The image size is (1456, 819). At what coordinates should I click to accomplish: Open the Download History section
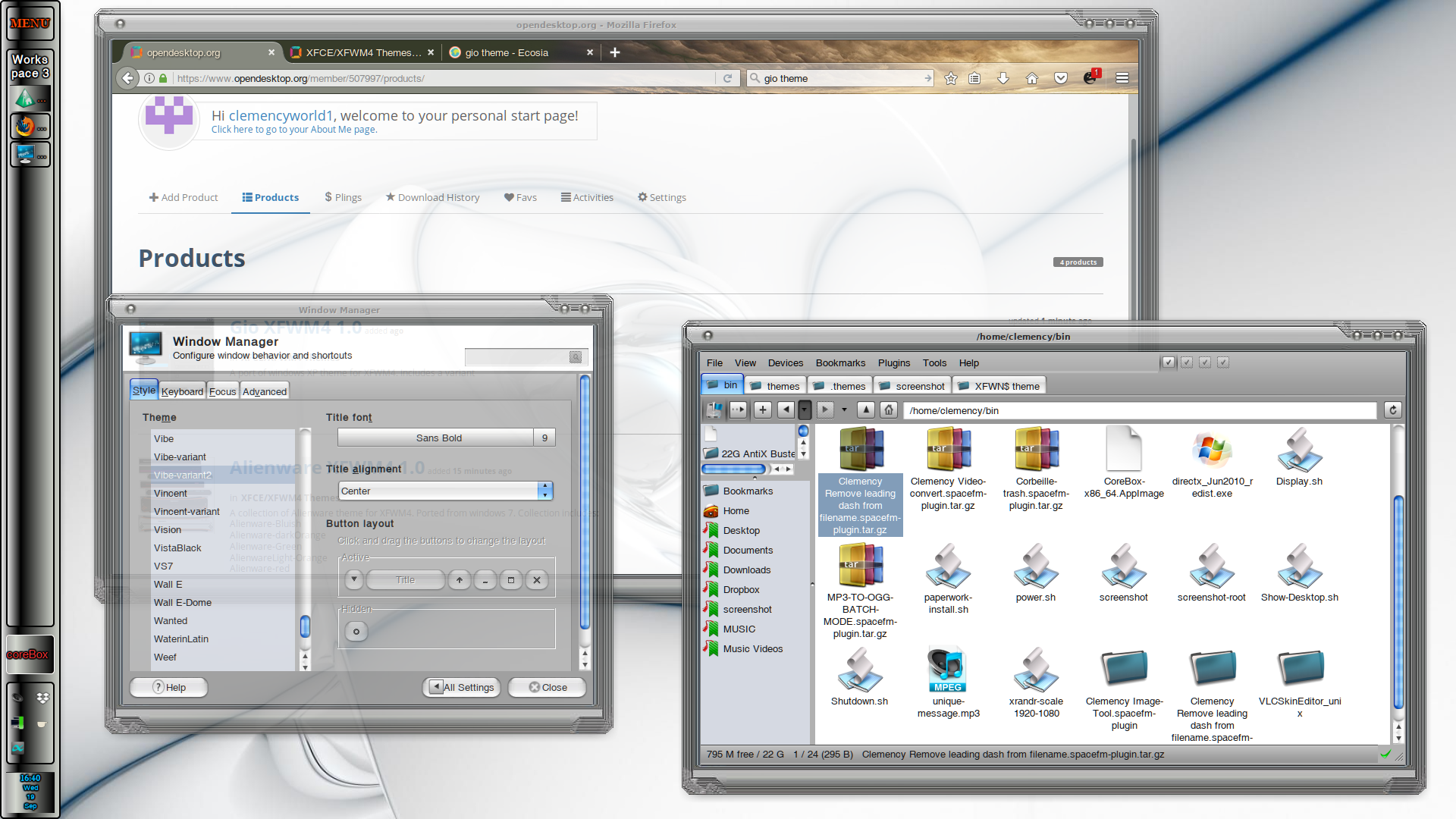pos(432,197)
